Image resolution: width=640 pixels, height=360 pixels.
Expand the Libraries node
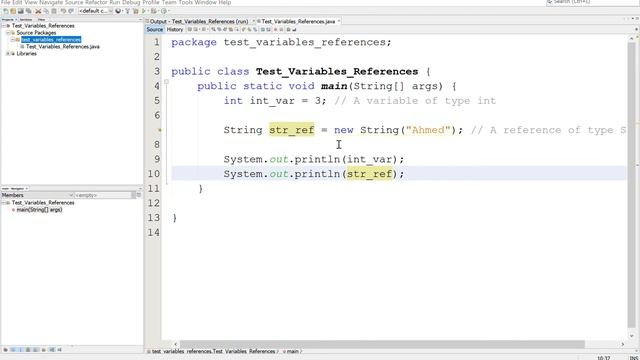pos(8,53)
